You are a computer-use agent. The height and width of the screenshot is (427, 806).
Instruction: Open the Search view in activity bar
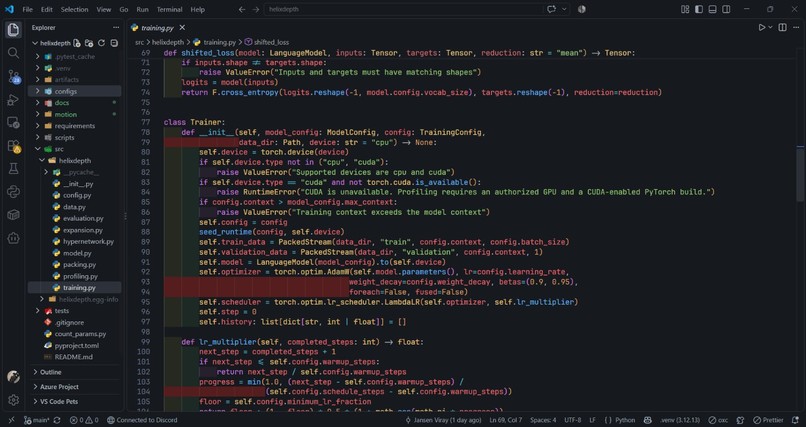click(x=13, y=53)
